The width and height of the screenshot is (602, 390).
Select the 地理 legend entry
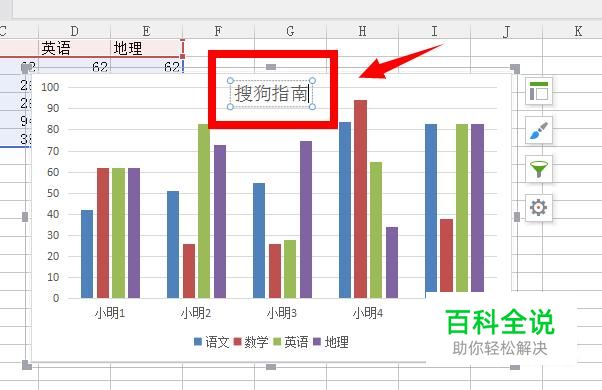[331, 342]
